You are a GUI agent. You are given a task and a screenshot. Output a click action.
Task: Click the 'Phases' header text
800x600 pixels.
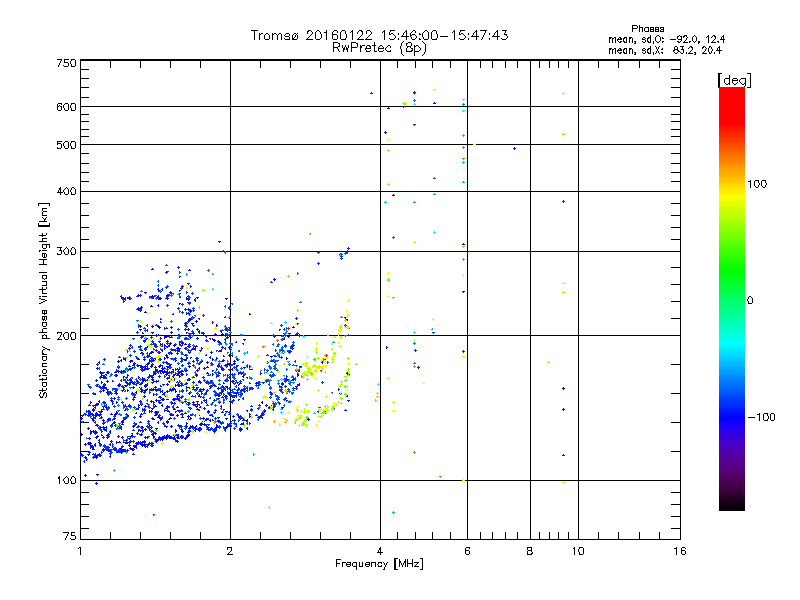coord(647,29)
